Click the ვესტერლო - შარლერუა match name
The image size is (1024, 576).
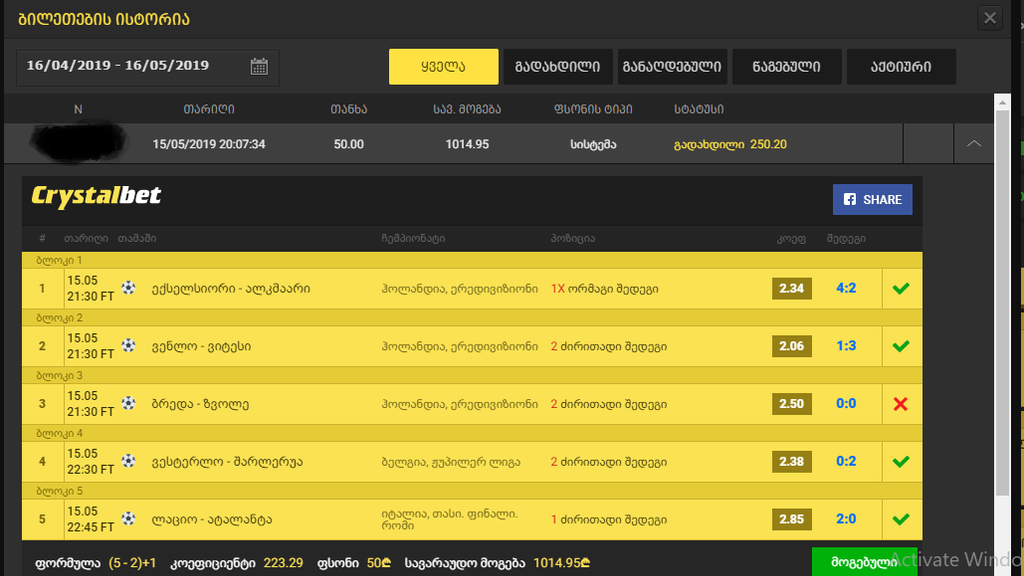coord(227,462)
